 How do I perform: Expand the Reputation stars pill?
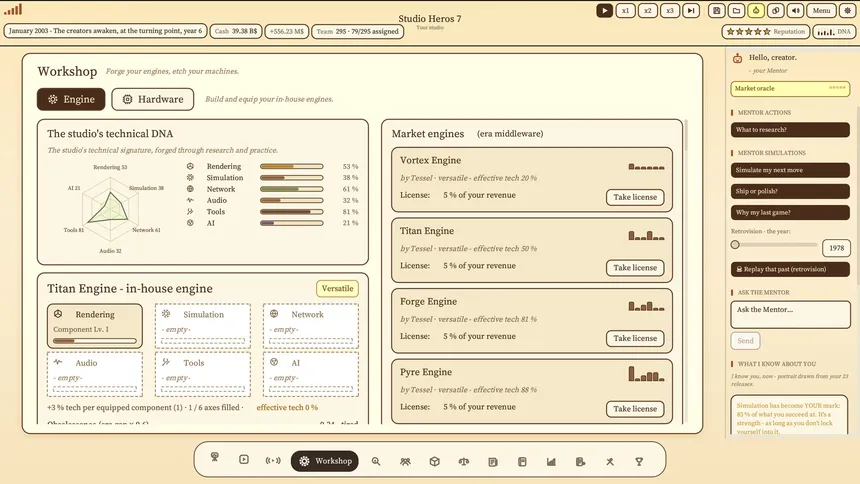click(x=765, y=32)
